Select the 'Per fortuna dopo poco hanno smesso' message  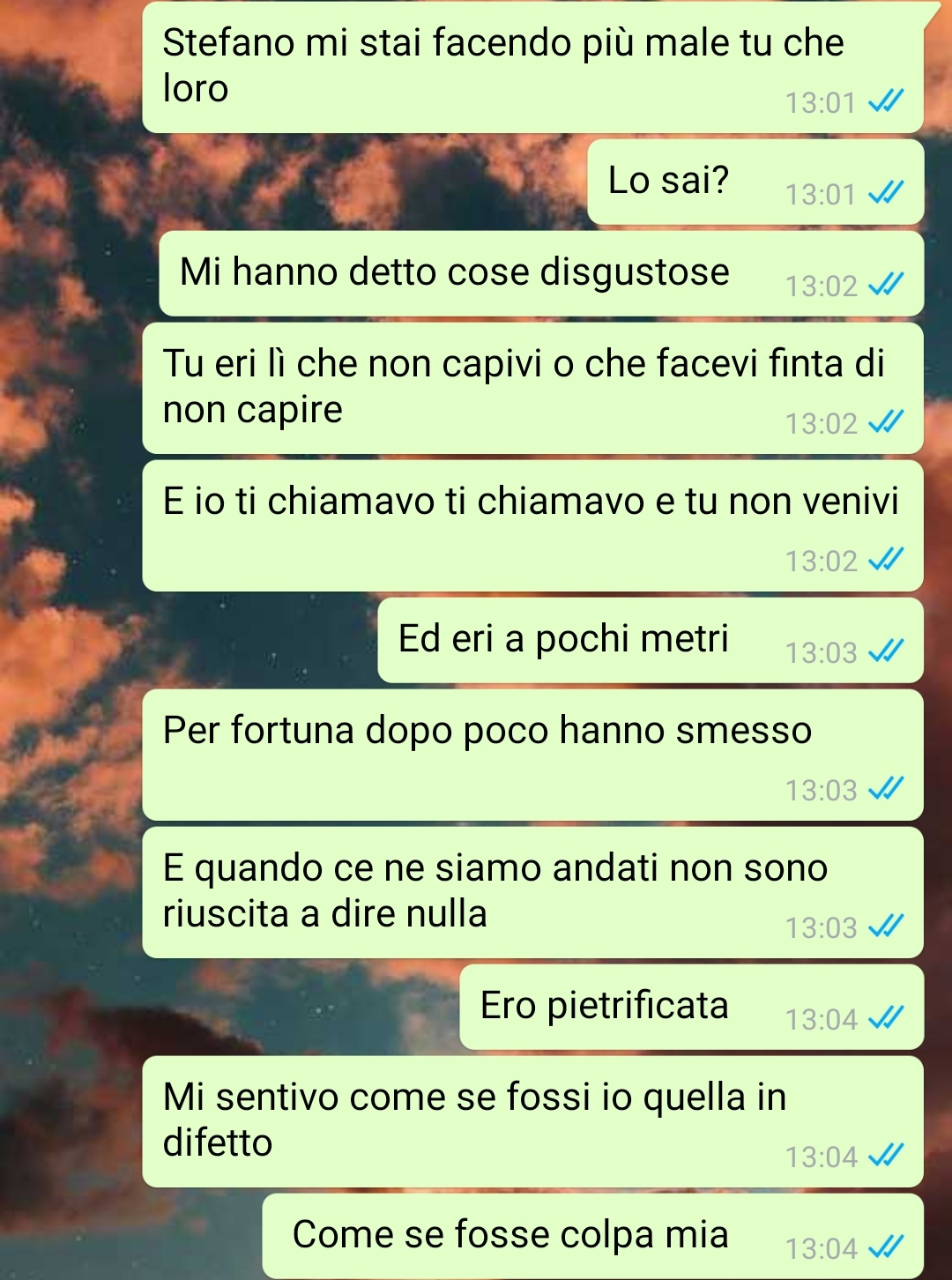click(x=533, y=755)
